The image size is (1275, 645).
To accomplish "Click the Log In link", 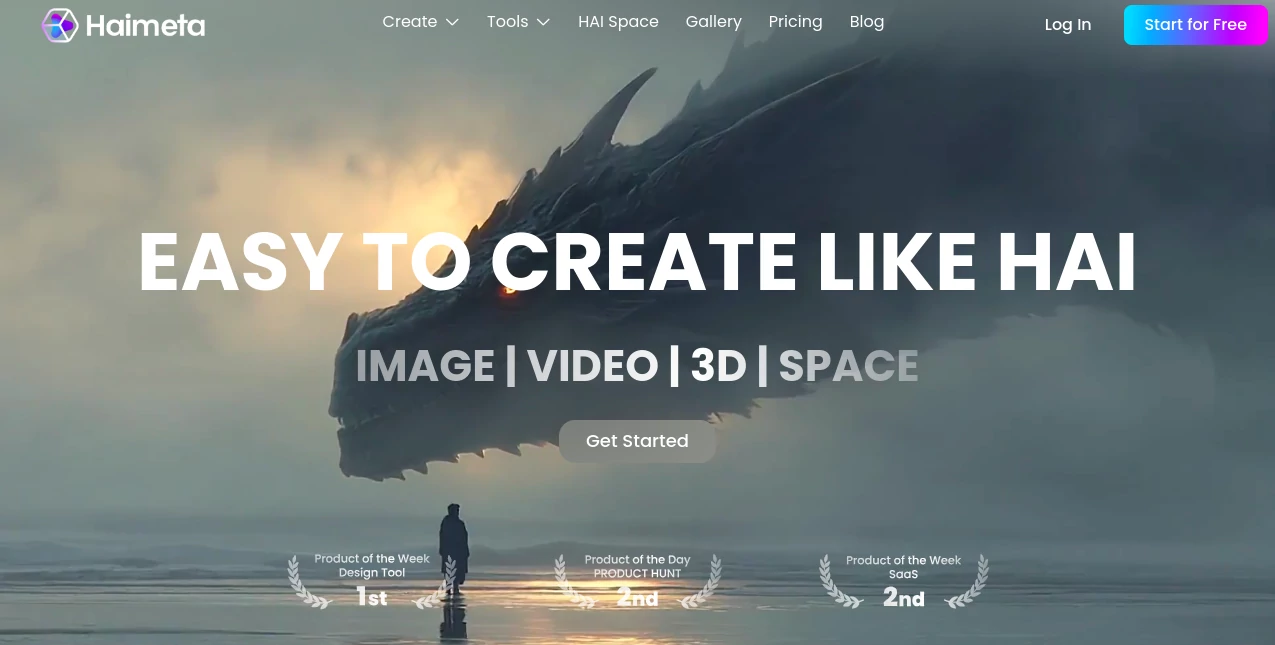I will click(x=1067, y=24).
